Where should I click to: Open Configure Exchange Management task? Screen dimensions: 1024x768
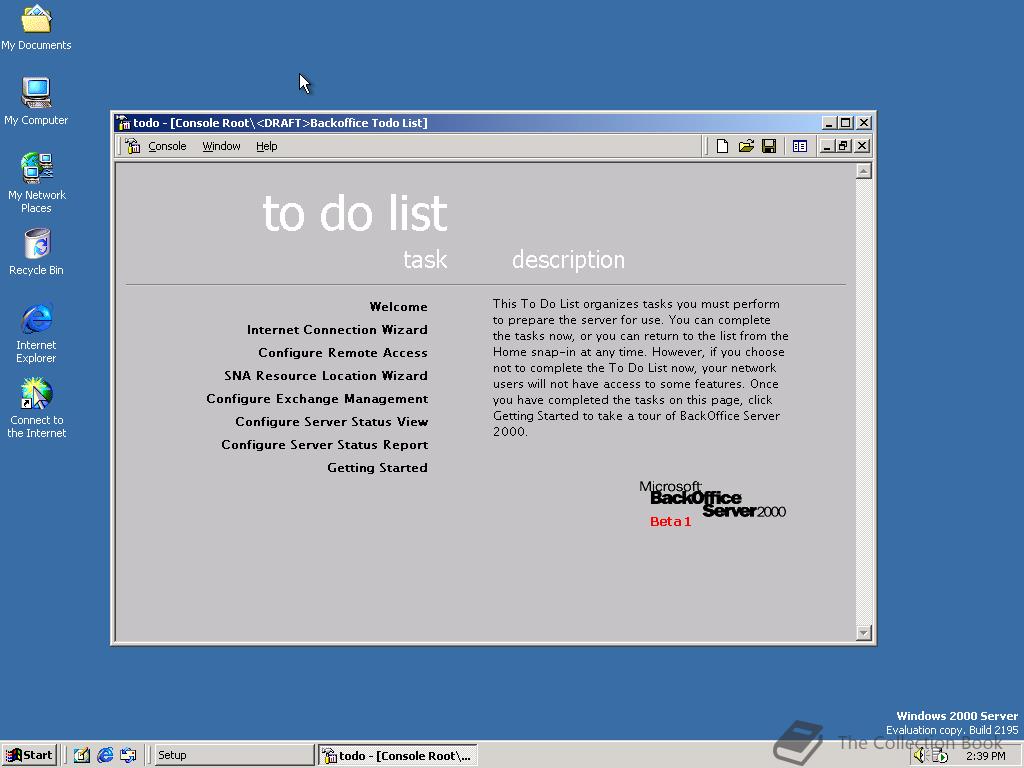tap(317, 398)
